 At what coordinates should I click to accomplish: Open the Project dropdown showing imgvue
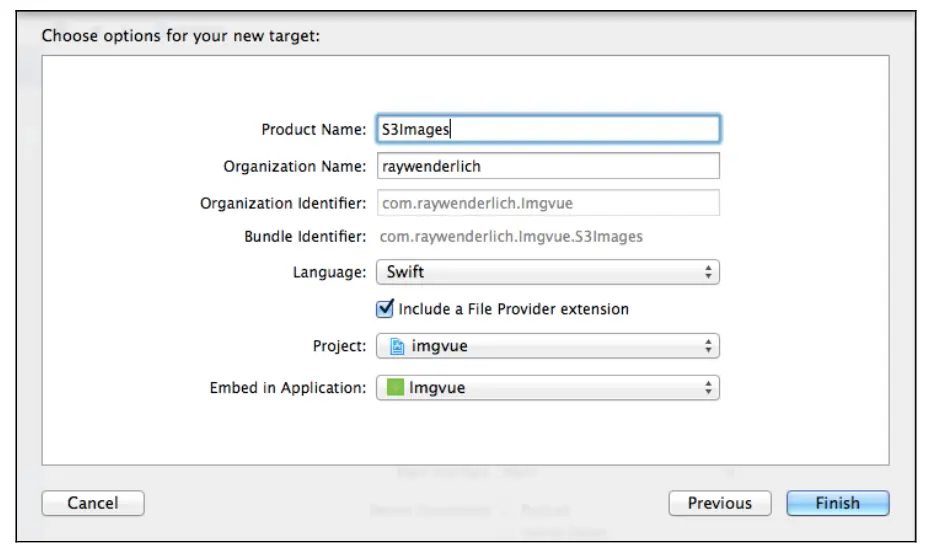(547, 346)
